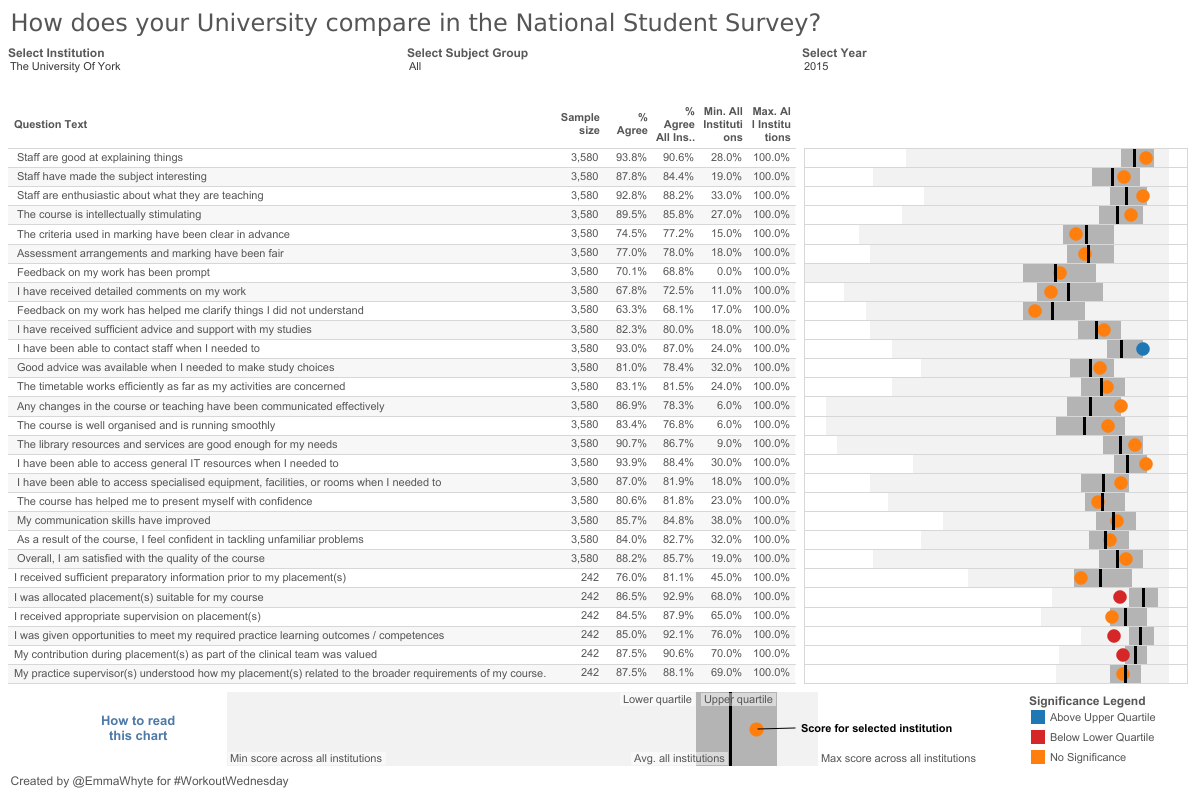Click orange dot for 'Feedback on my work has been prompt'

(x=1060, y=272)
